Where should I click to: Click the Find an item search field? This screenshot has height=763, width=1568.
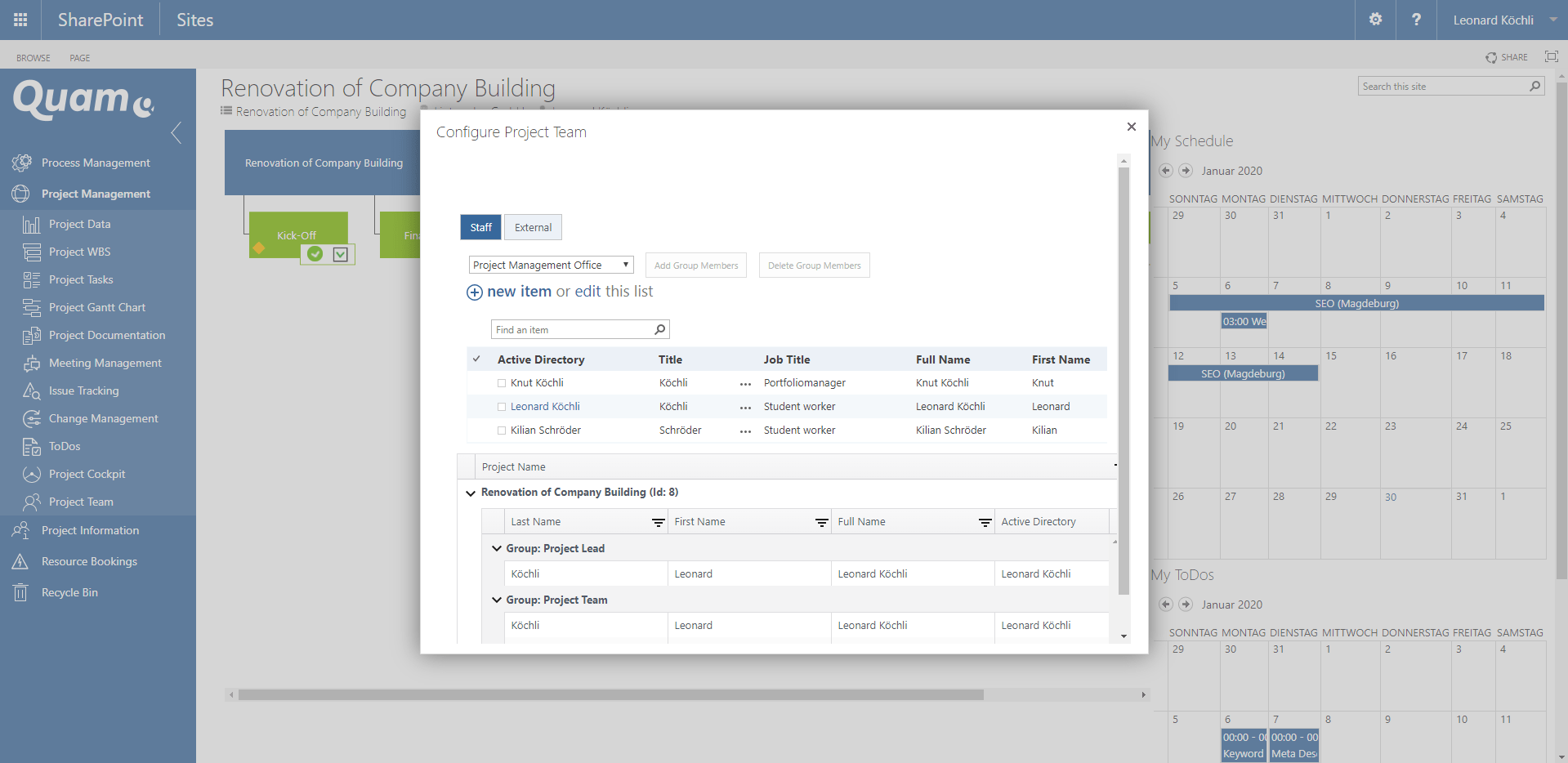572,330
